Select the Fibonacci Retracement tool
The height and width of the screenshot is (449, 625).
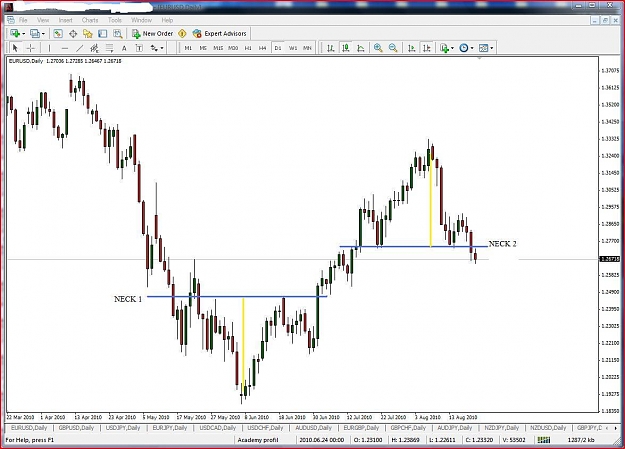click(x=109, y=48)
